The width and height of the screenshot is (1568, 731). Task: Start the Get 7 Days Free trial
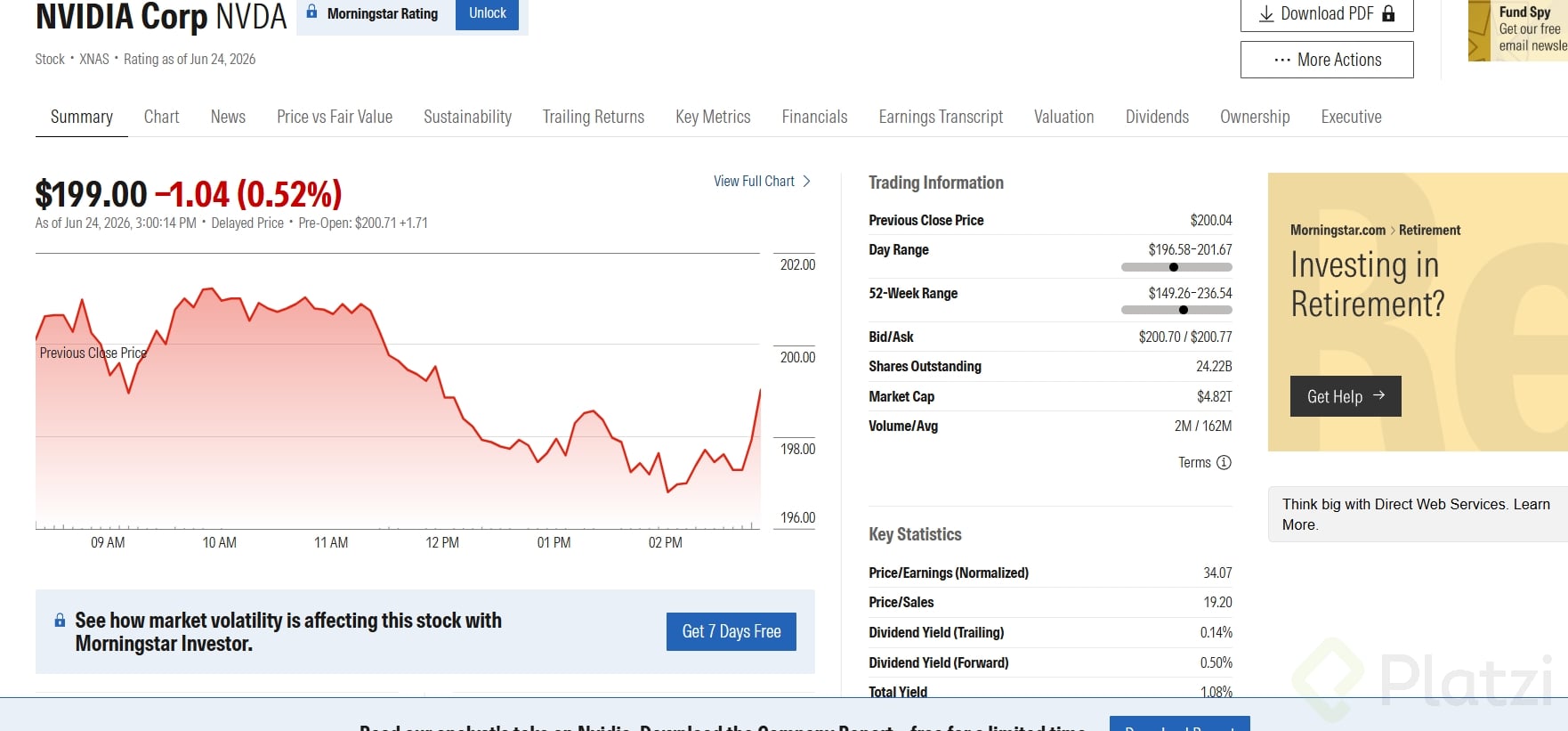731,631
